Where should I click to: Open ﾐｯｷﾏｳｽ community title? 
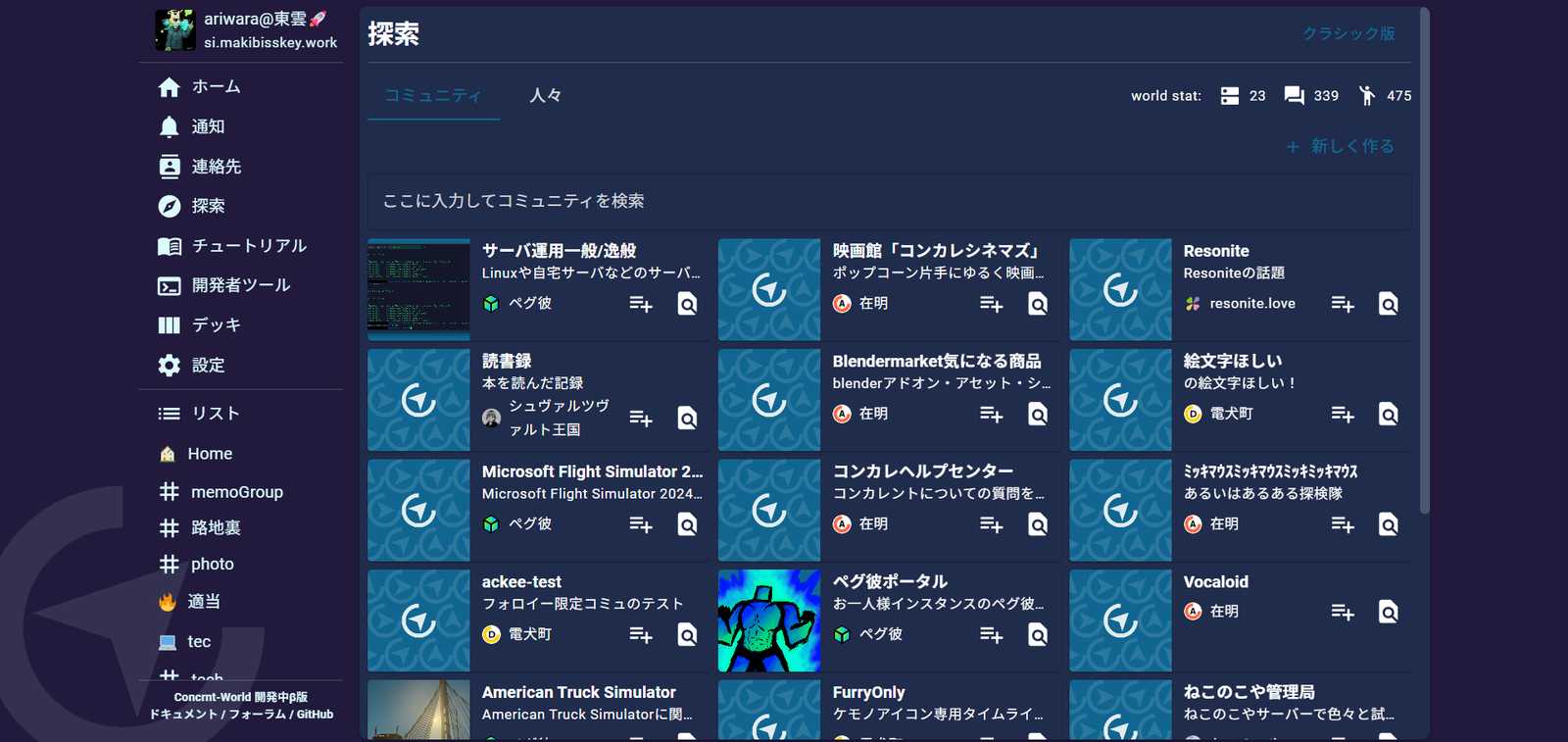pos(1270,471)
